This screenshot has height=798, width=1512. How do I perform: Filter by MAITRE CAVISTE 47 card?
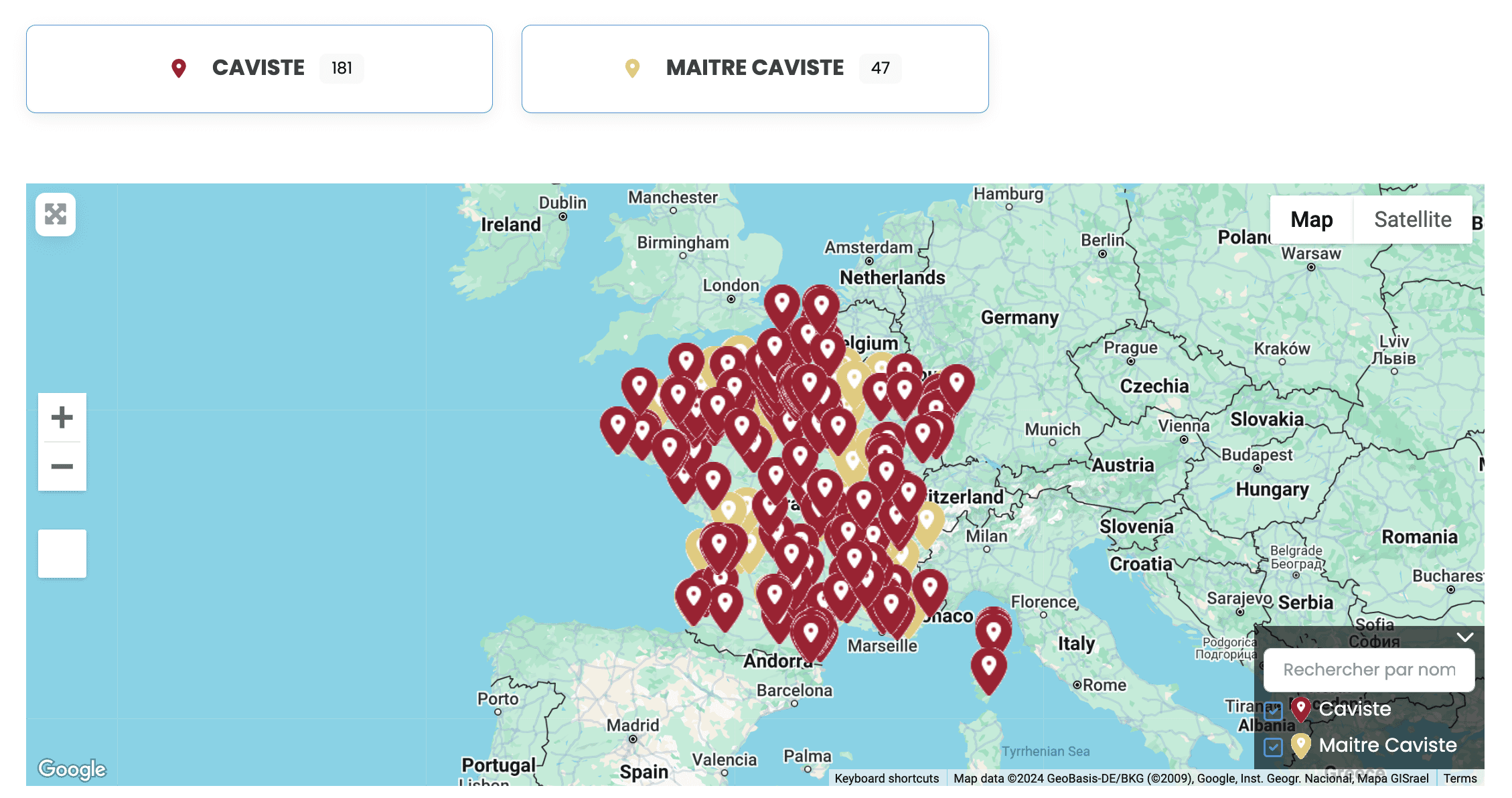(755, 69)
